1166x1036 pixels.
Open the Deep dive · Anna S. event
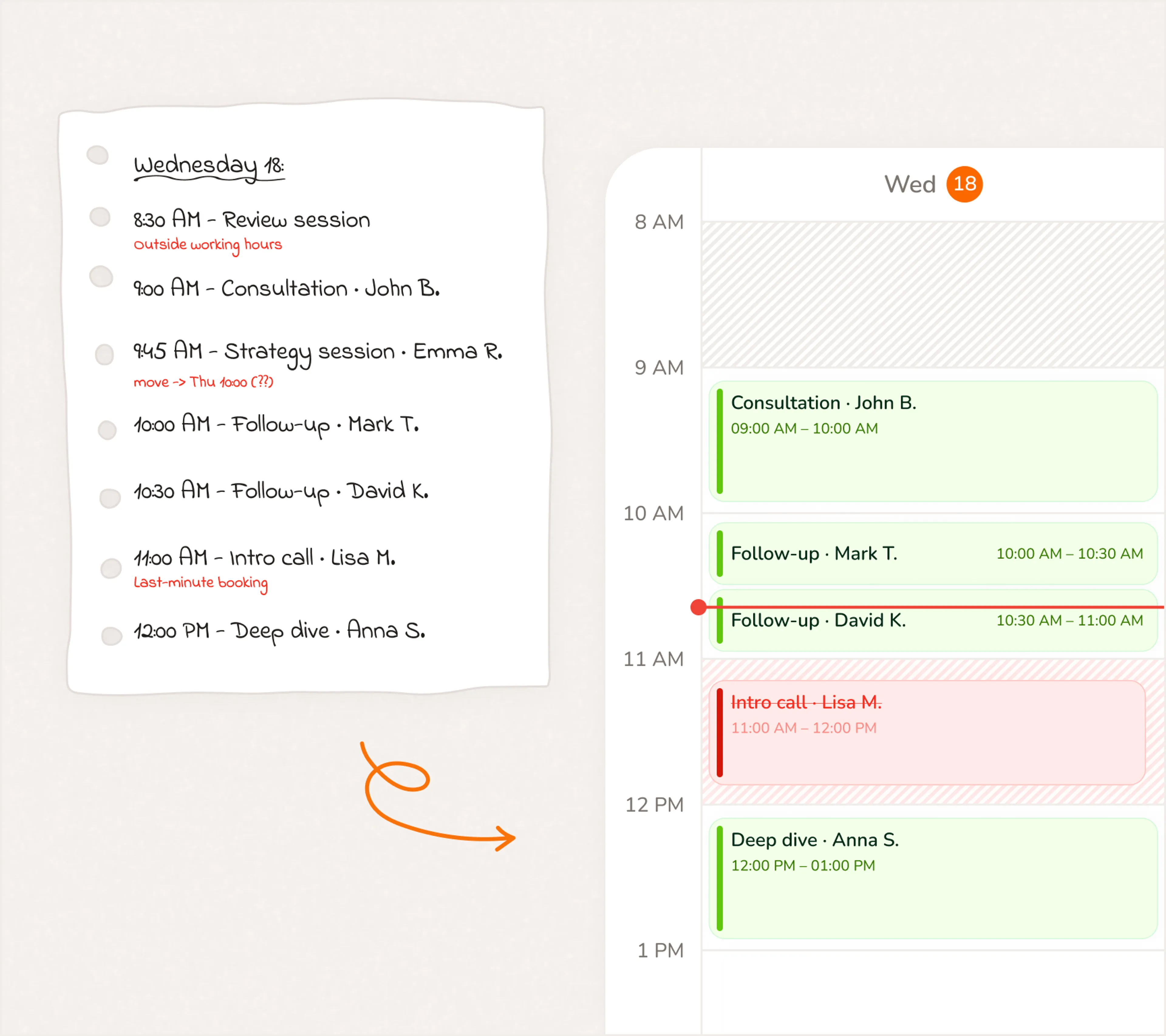coord(933,878)
